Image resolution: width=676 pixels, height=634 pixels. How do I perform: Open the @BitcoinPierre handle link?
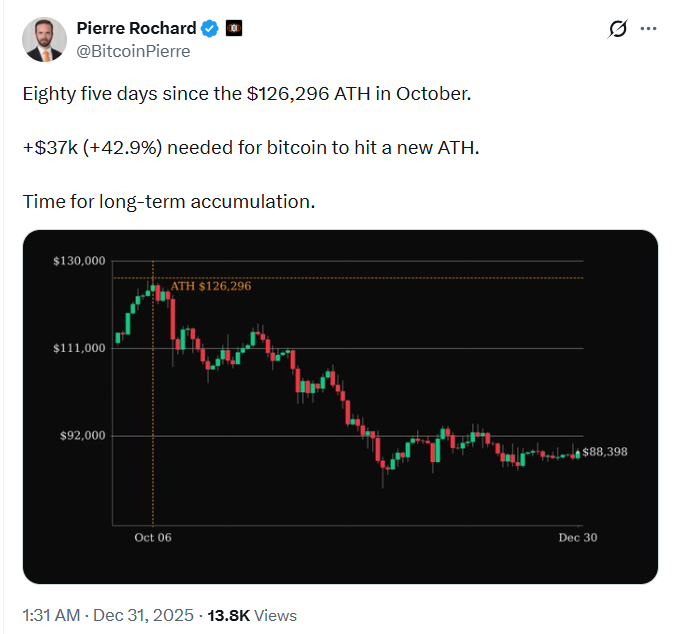point(133,50)
